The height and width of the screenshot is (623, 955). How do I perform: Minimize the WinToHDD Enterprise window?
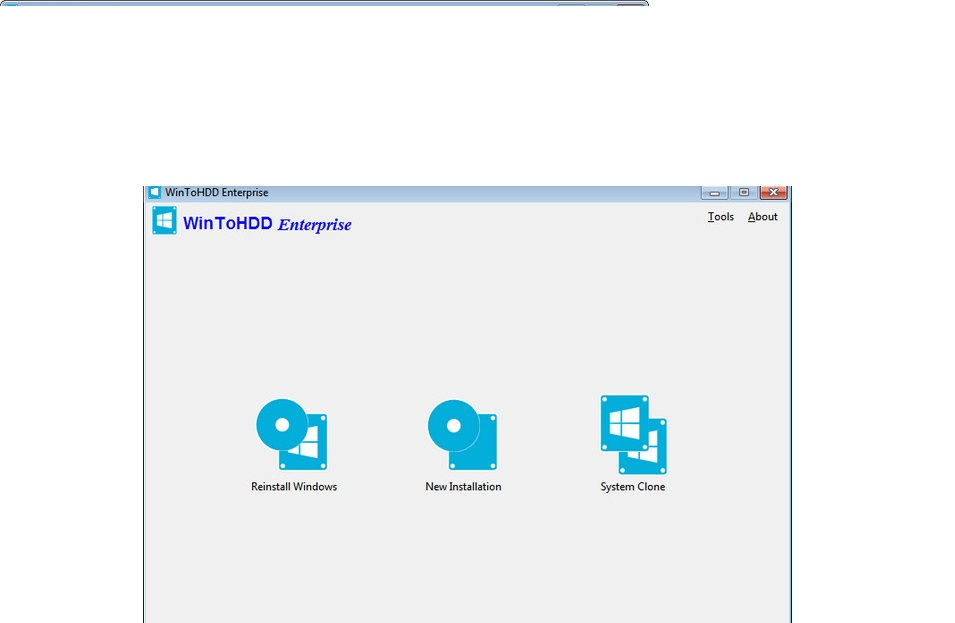point(714,192)
